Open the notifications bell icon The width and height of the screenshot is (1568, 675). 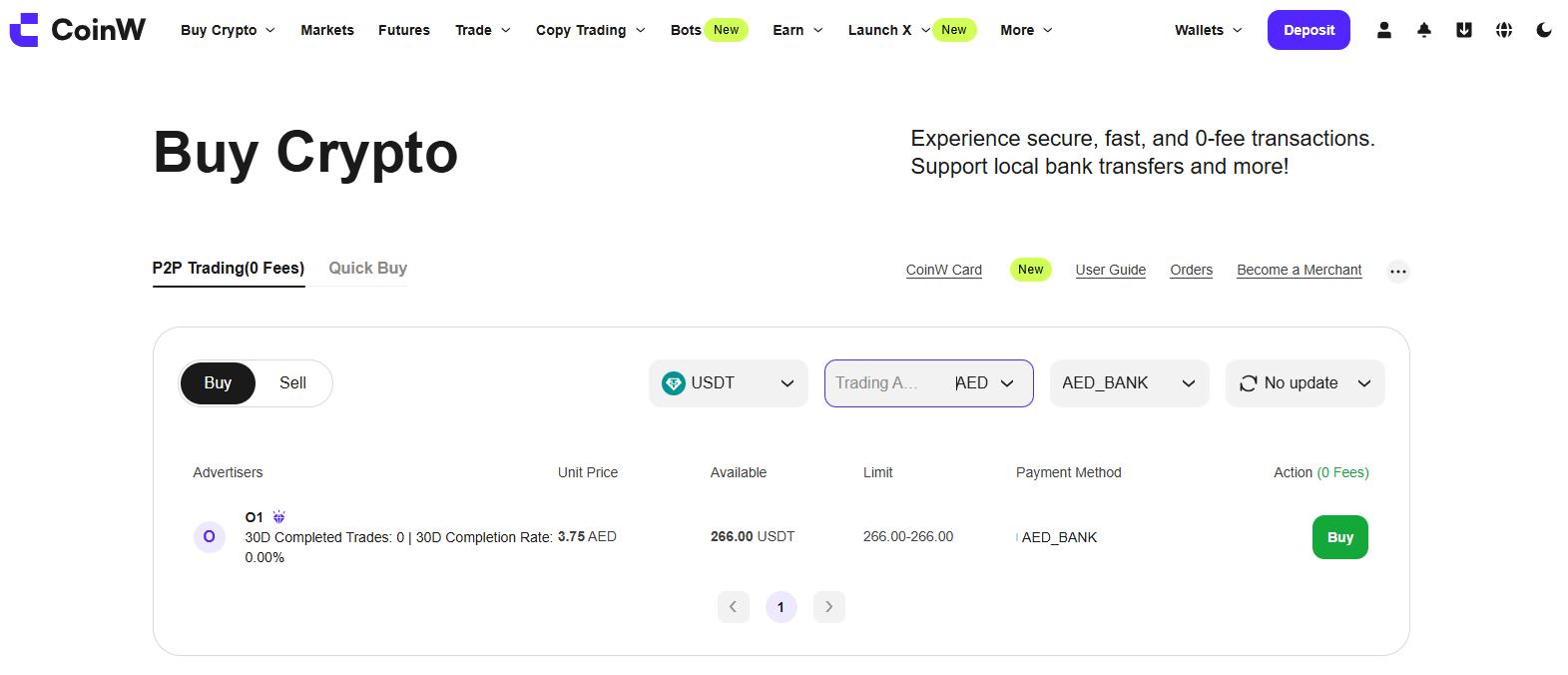pos(1424,30)
